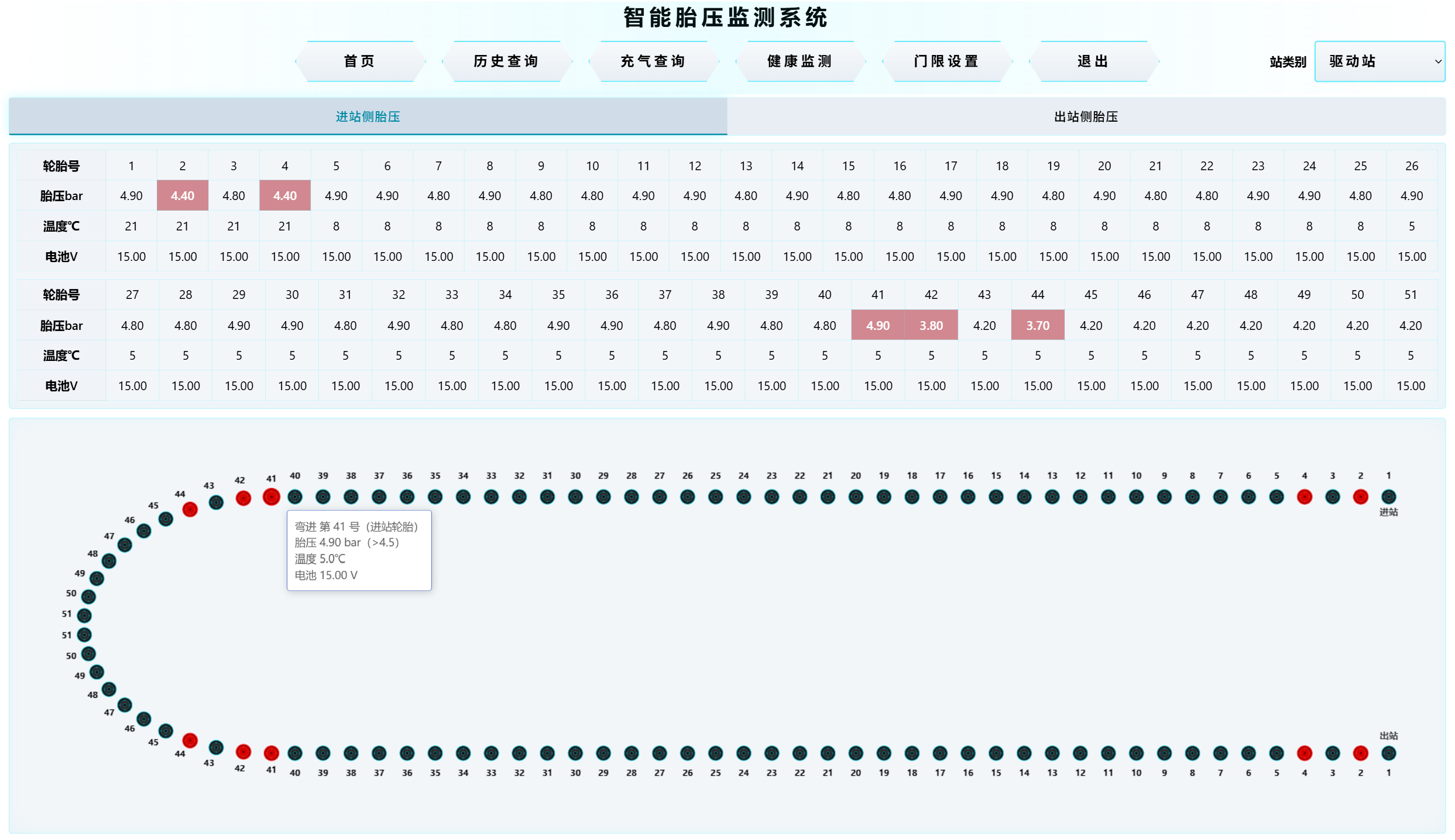Click first 胎压bar row label
Image resolution: width=1455 pixels, height=840 pixels.
tap(61, 195)
